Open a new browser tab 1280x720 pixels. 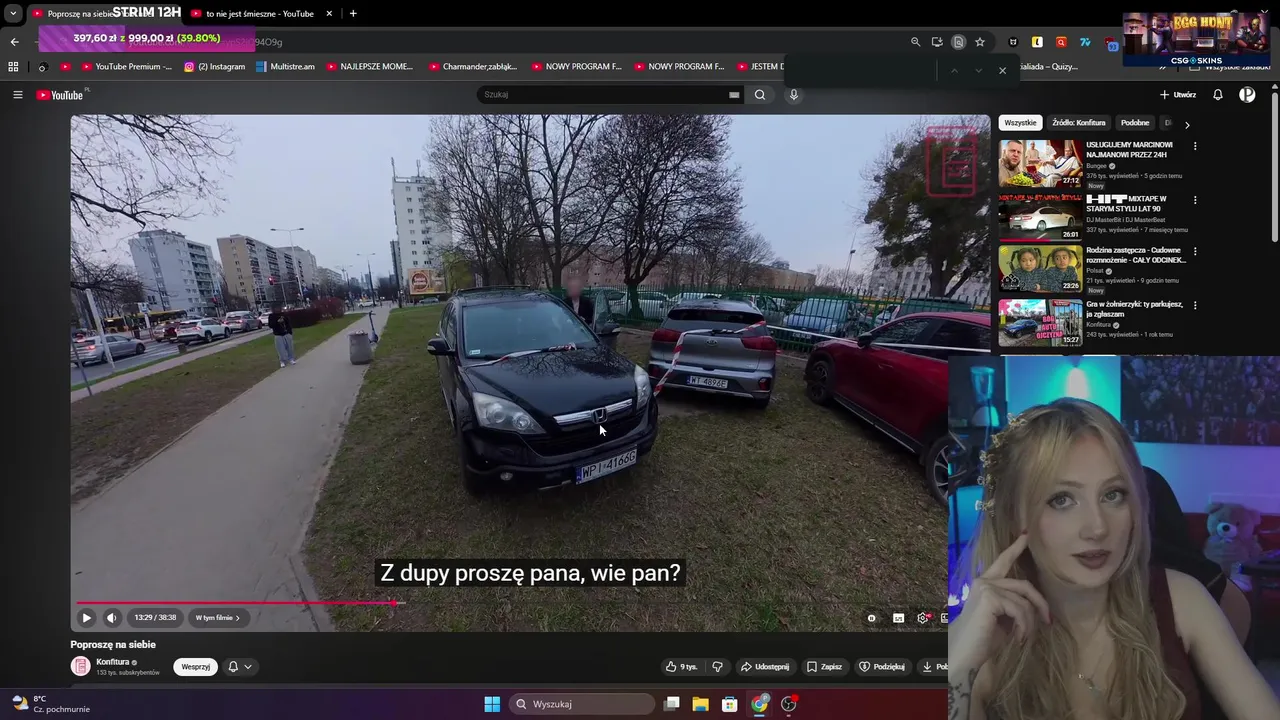(353, 14)
